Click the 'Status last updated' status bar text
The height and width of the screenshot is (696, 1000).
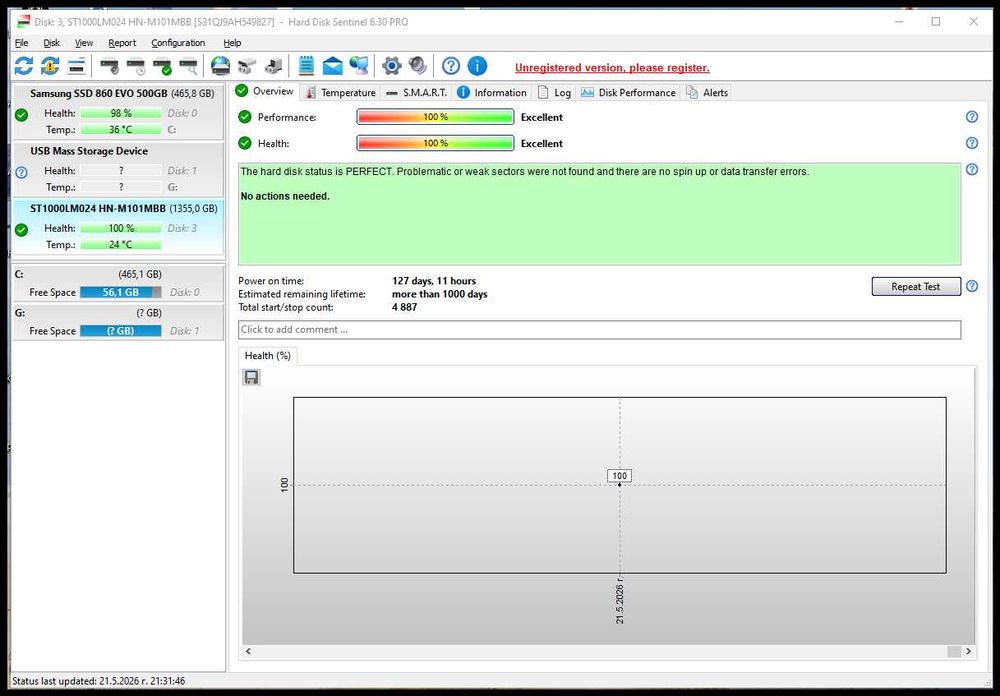point(99,681)
